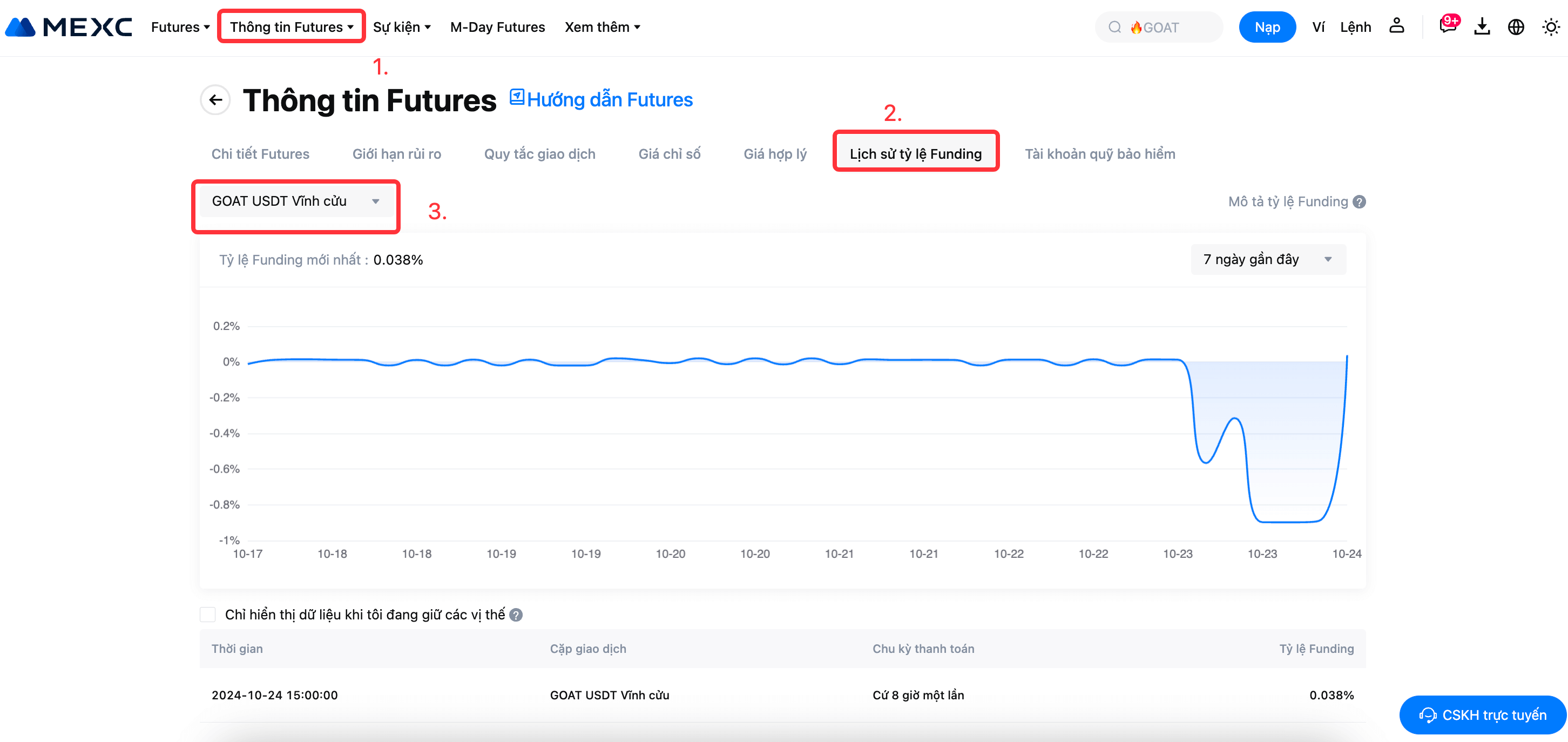Enable checkbox for showing only held positions
Viewport: 1568px width, 742px height.
point(207,614)
